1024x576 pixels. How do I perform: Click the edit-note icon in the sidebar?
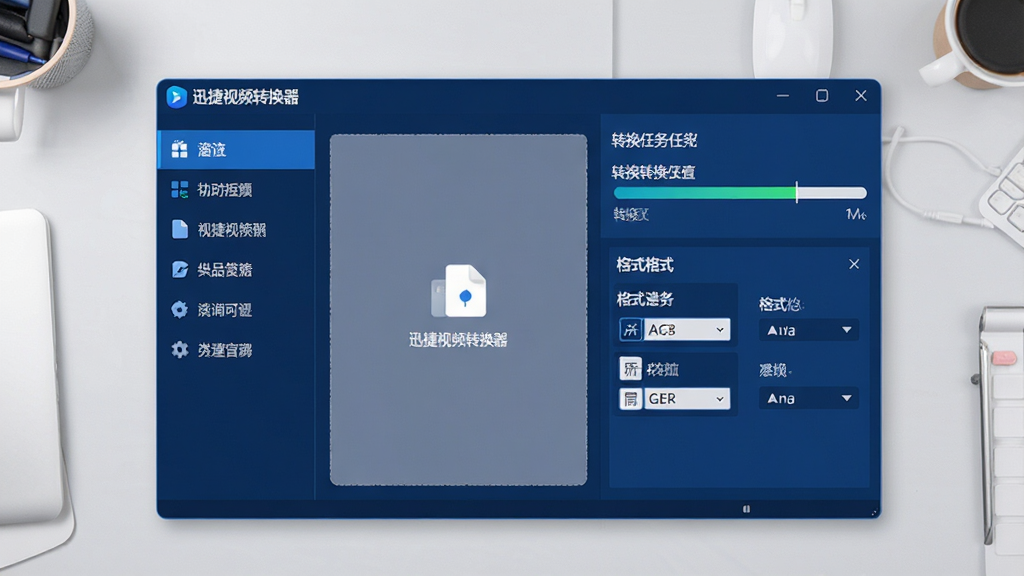[180, 270]
